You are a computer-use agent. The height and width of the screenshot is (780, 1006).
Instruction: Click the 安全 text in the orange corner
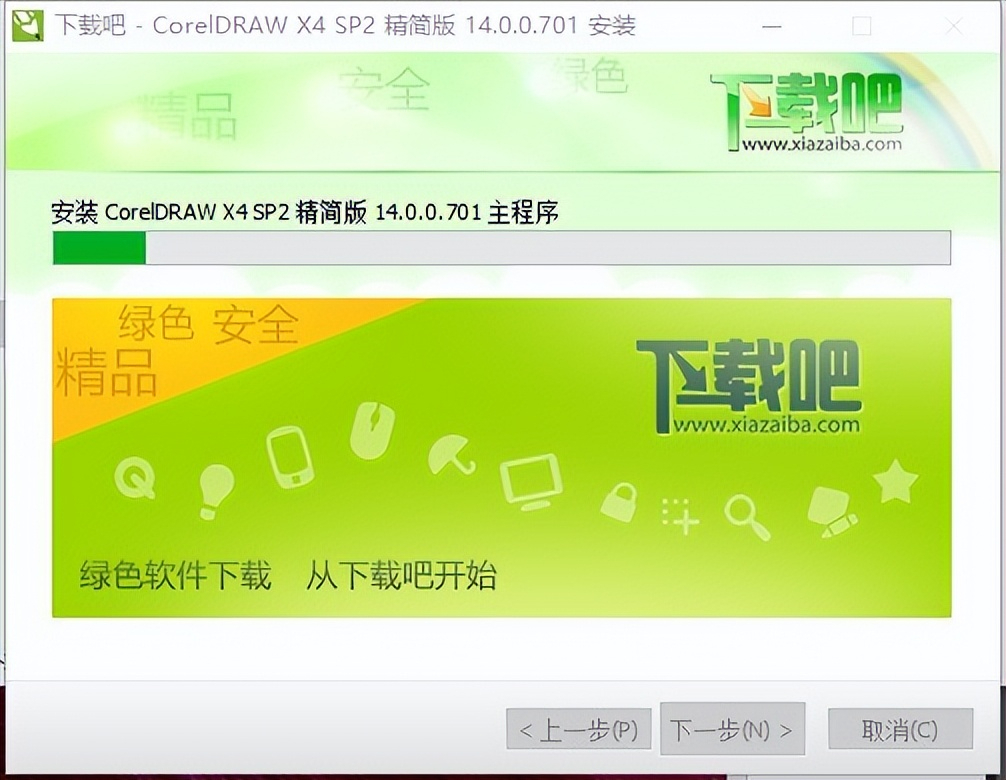click(255, 325)
